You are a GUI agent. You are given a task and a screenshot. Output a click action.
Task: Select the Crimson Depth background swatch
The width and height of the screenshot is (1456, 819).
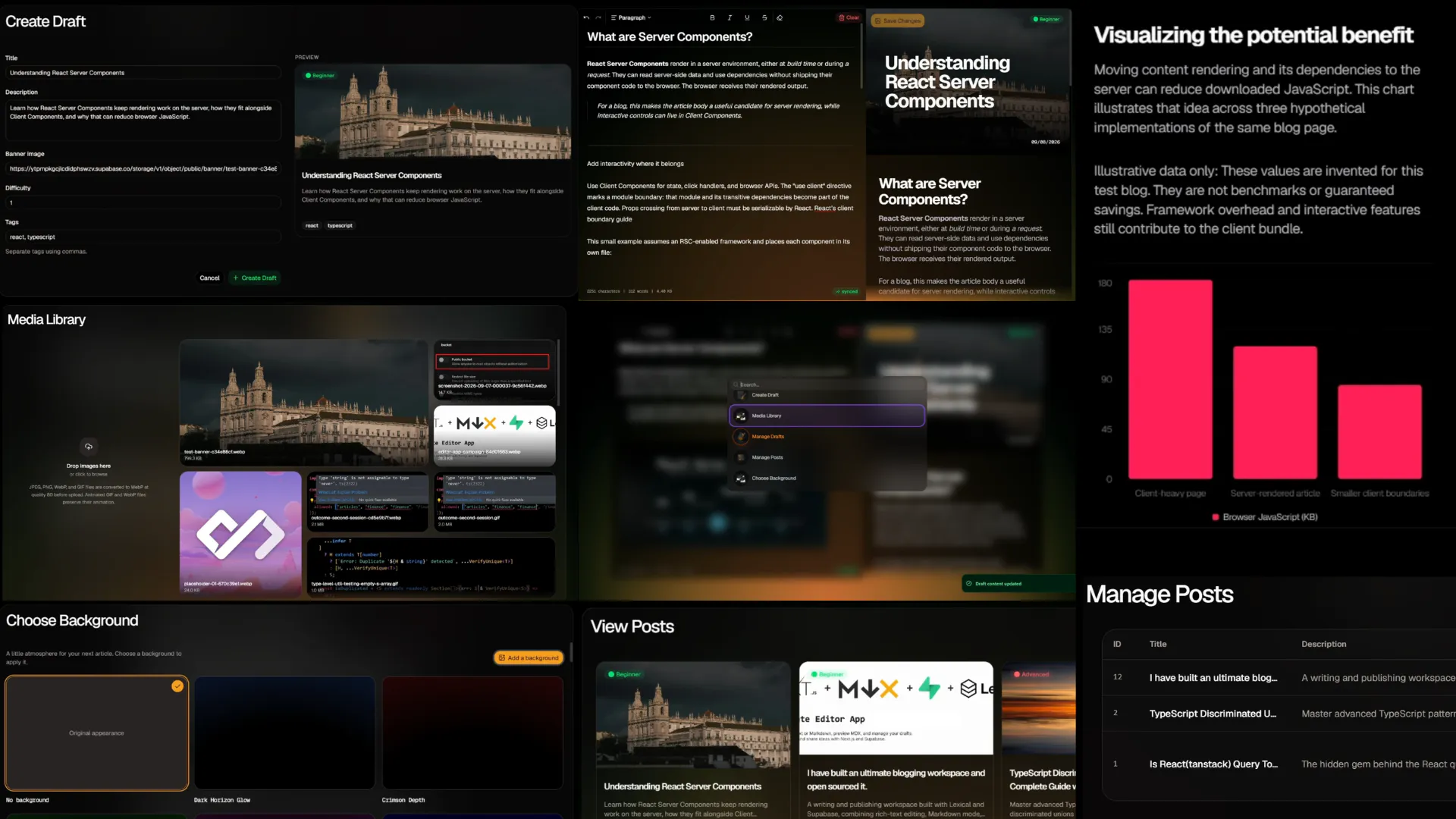(x=472, y=733)
